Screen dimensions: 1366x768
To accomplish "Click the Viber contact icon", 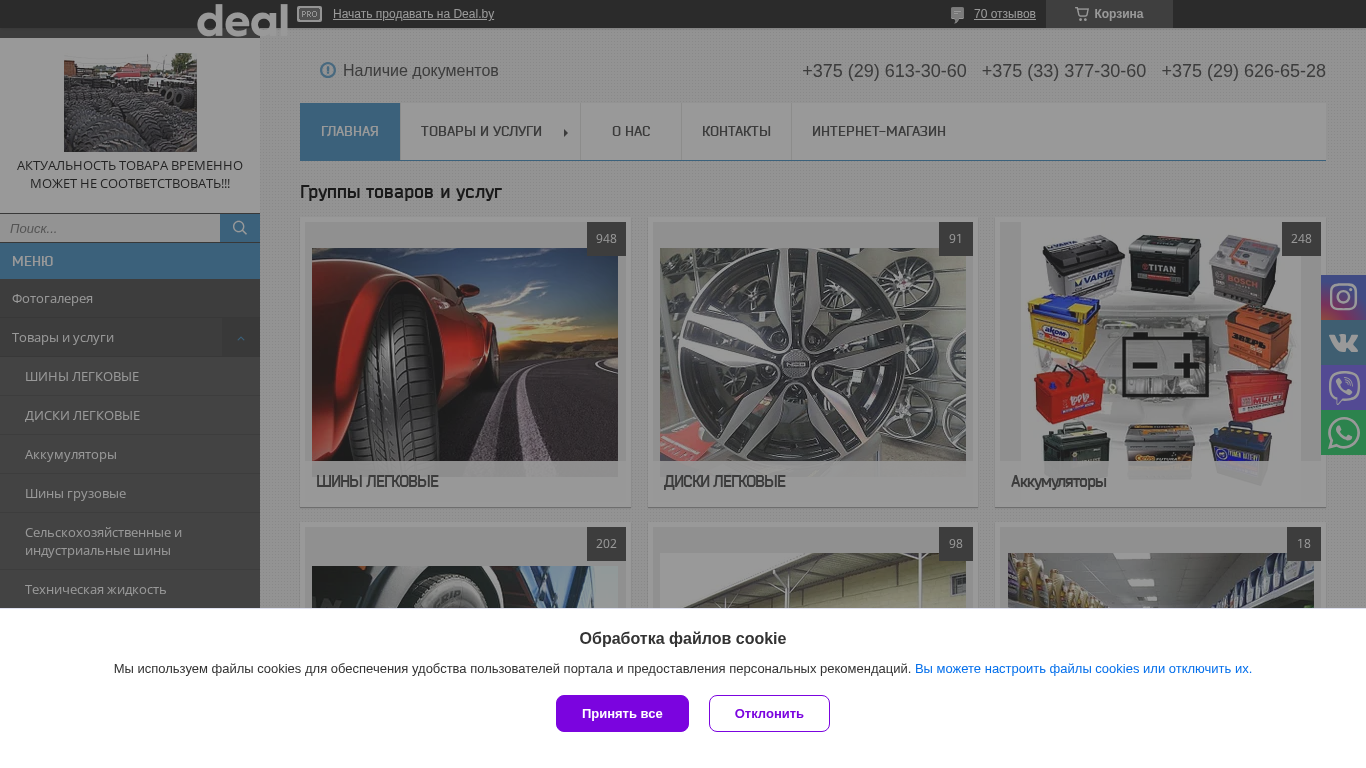I will (x=1343, y=387).
